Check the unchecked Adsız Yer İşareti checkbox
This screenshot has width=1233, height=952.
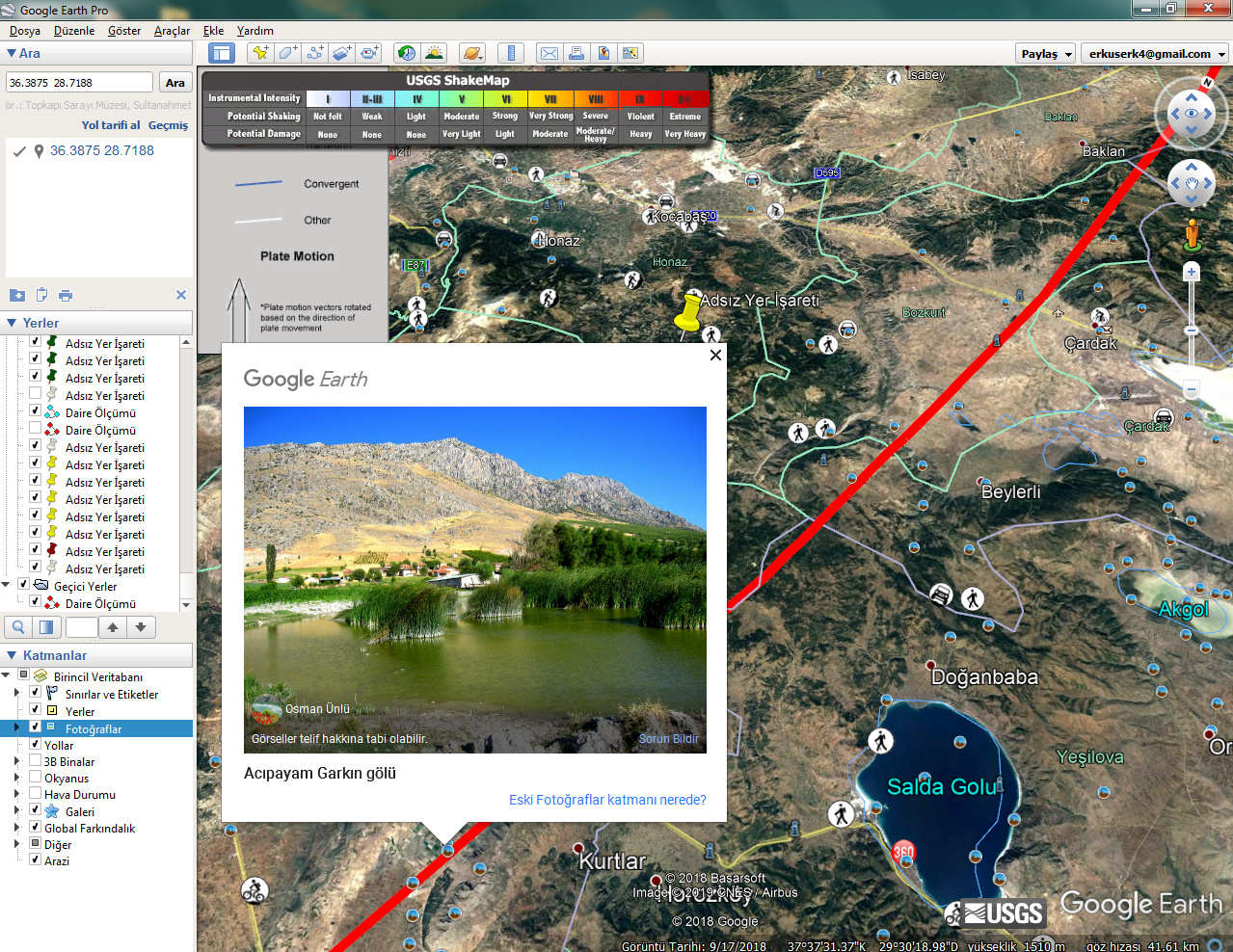(x=35, y=393)
